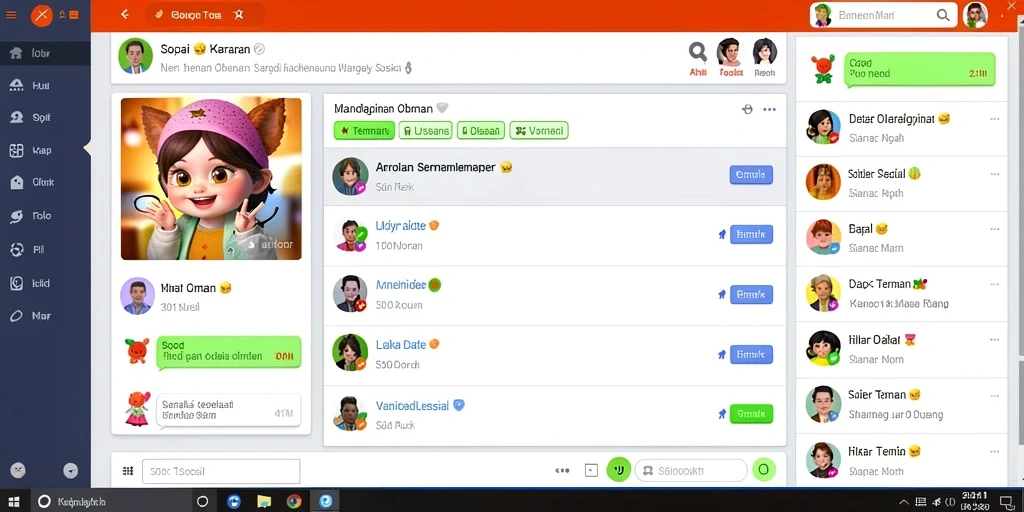1024x512 pixels.
Task: Open Chrome from the taskbar
Action: point(294,502)
